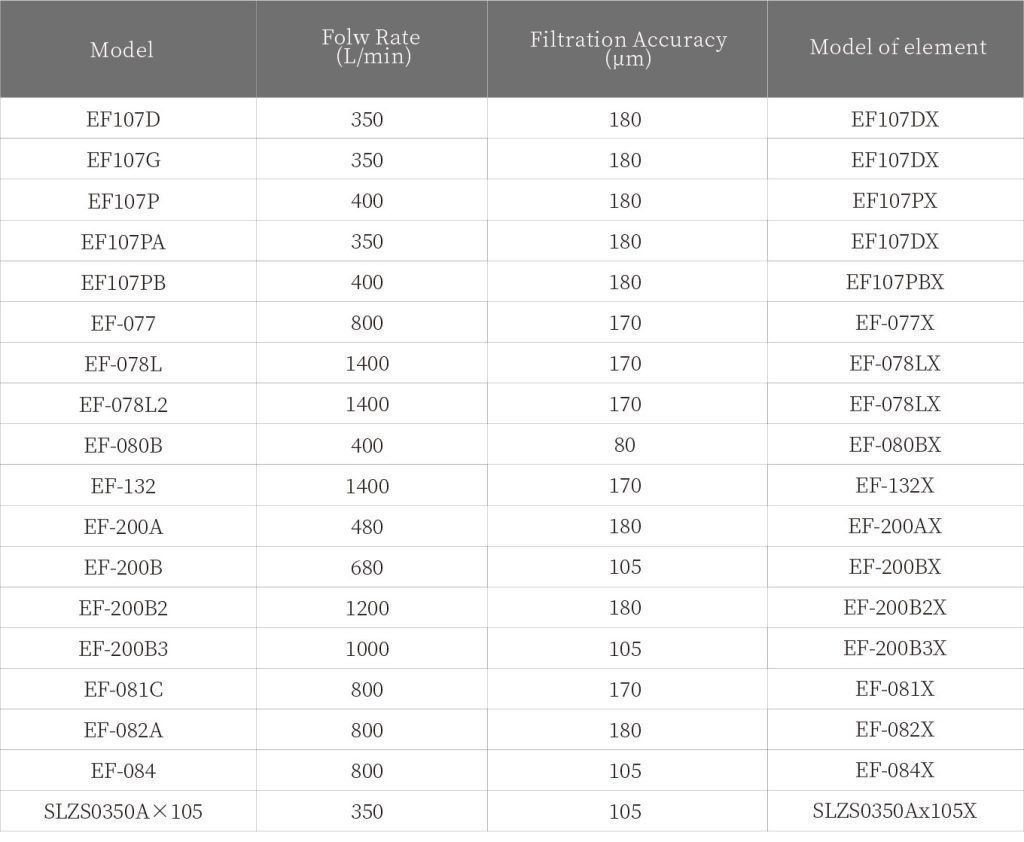
Task: Select the EF-081C model cell
Action: pyautogui.click(x=123, y=690)
